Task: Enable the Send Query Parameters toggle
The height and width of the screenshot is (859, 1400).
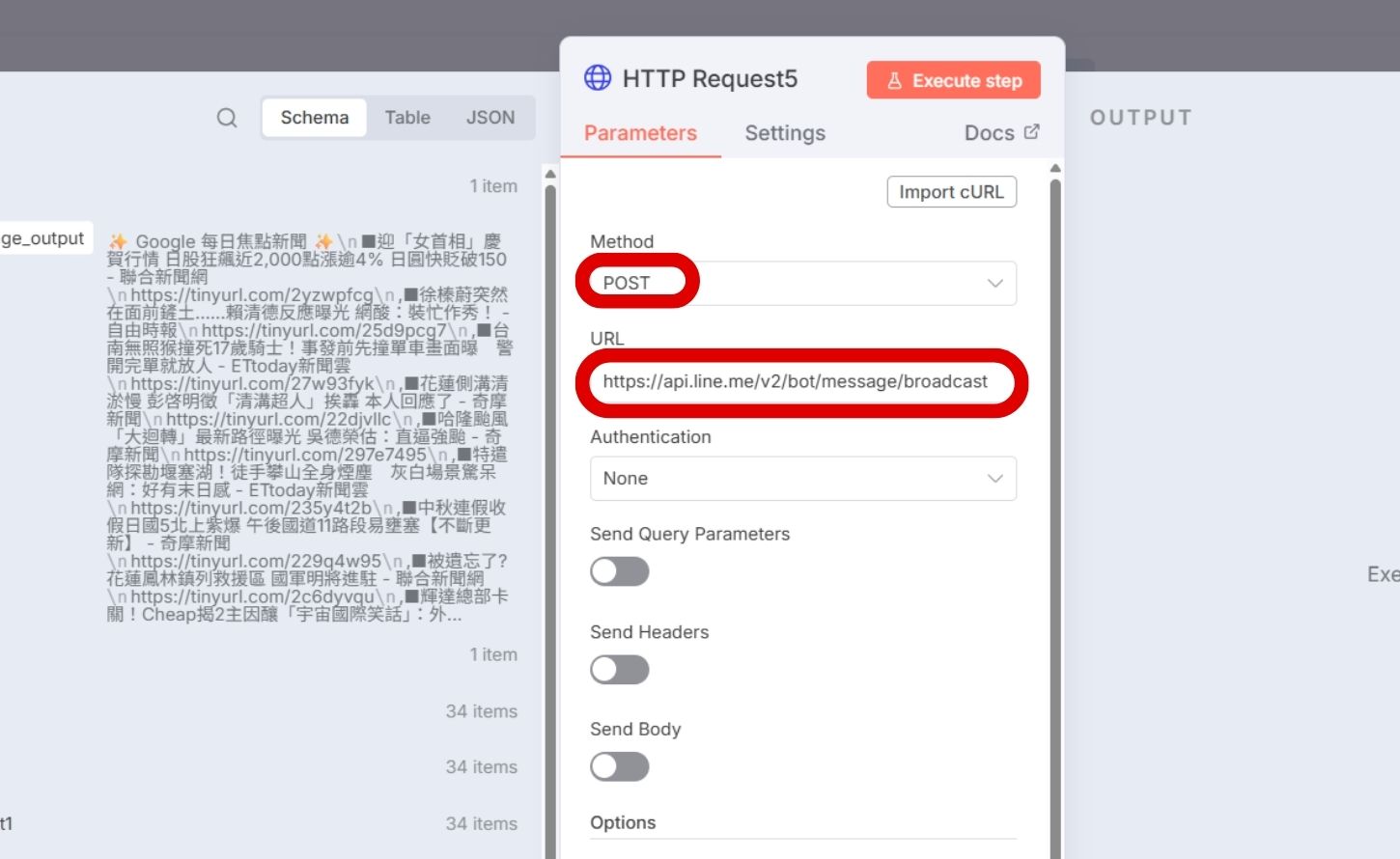Action: (619, 571)
